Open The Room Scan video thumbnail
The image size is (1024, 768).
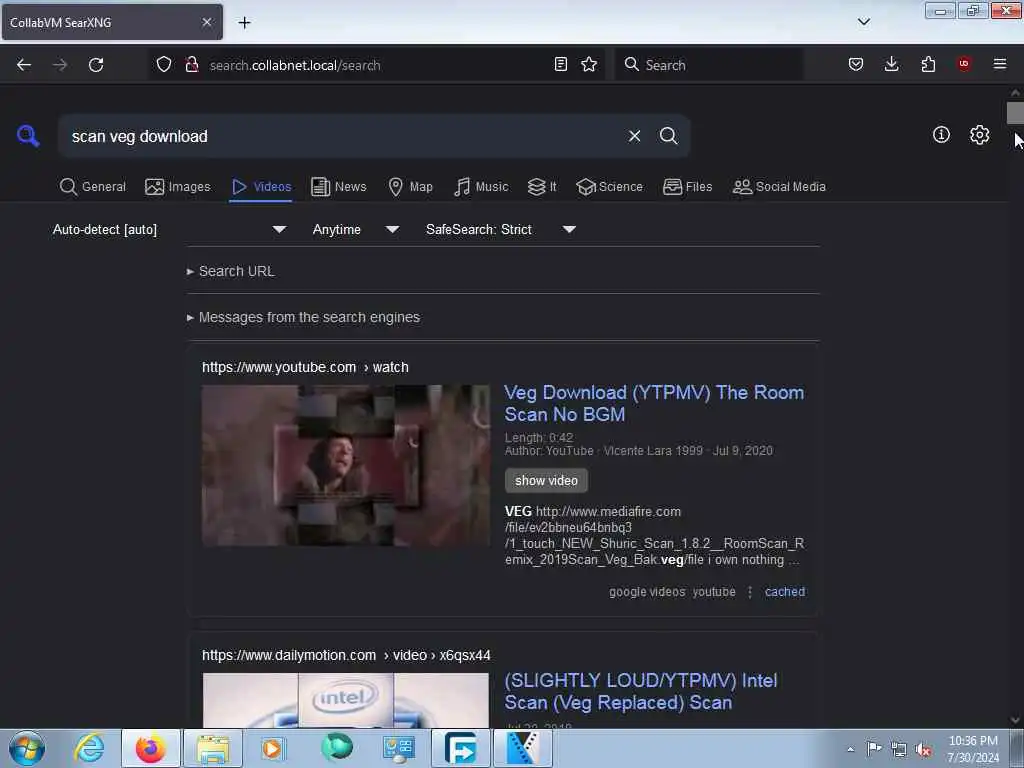[x=345, y=465]
